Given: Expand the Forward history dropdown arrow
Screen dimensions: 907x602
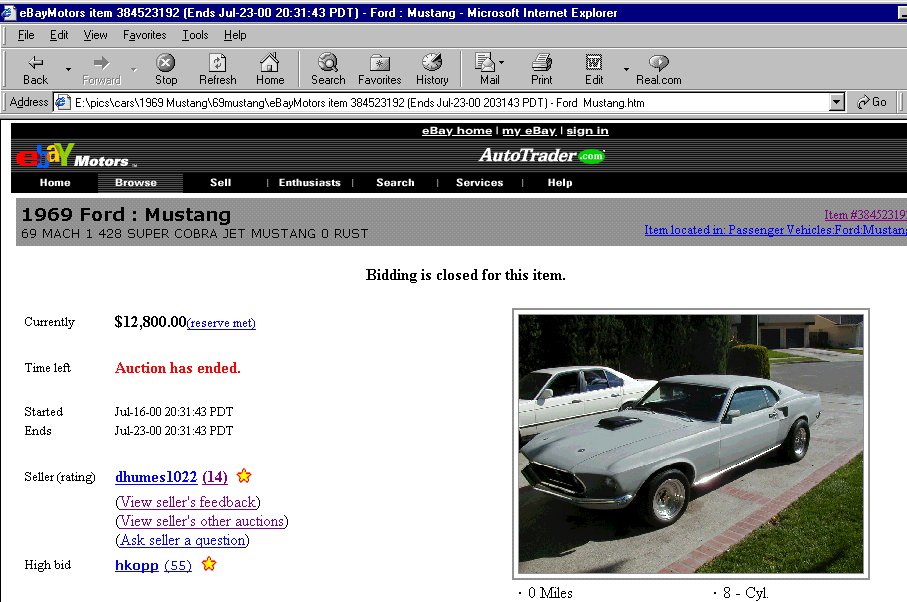Looking at the screenshot, I should 134,69.
